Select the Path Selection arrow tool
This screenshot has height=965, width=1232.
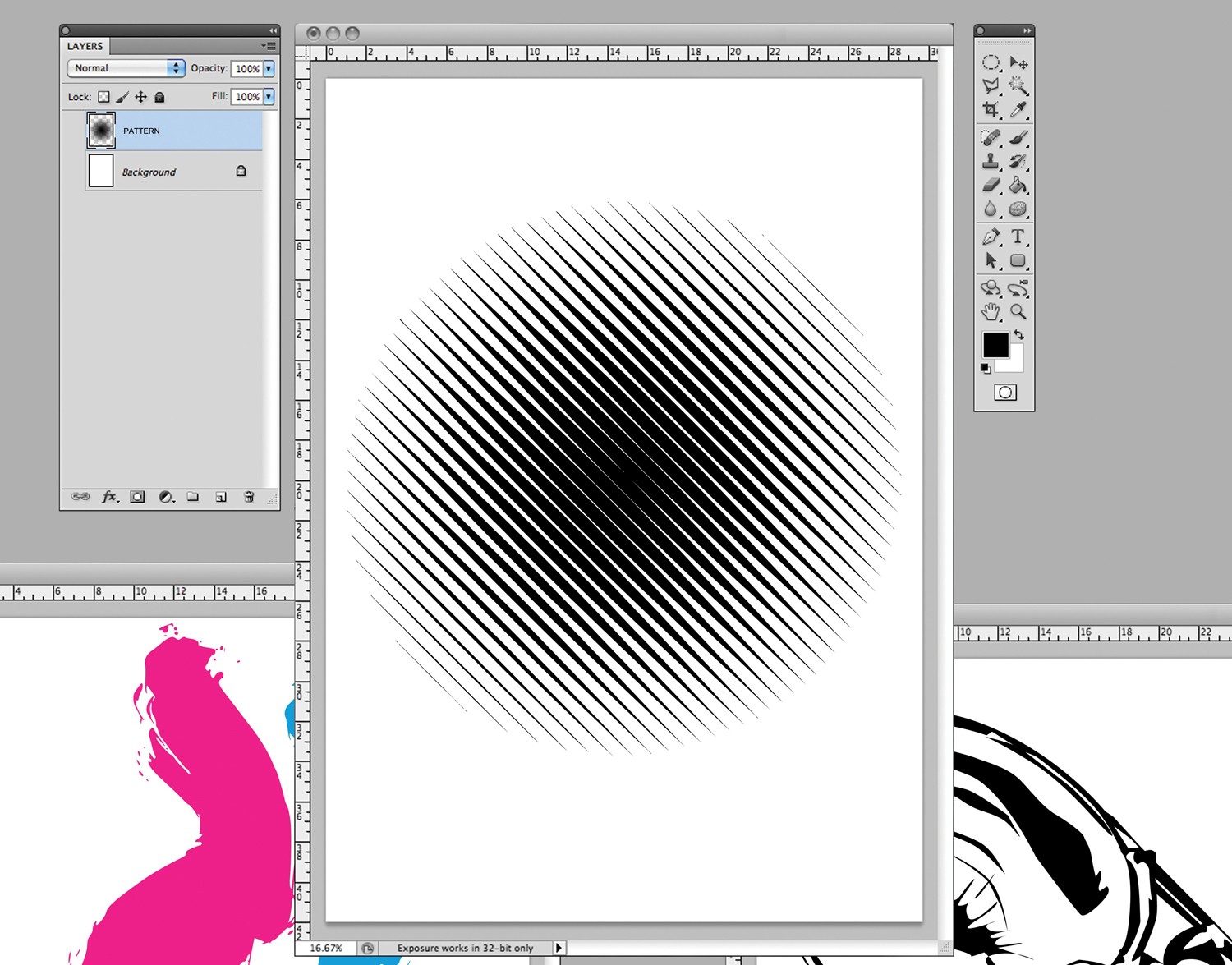(x=991, y=260)
